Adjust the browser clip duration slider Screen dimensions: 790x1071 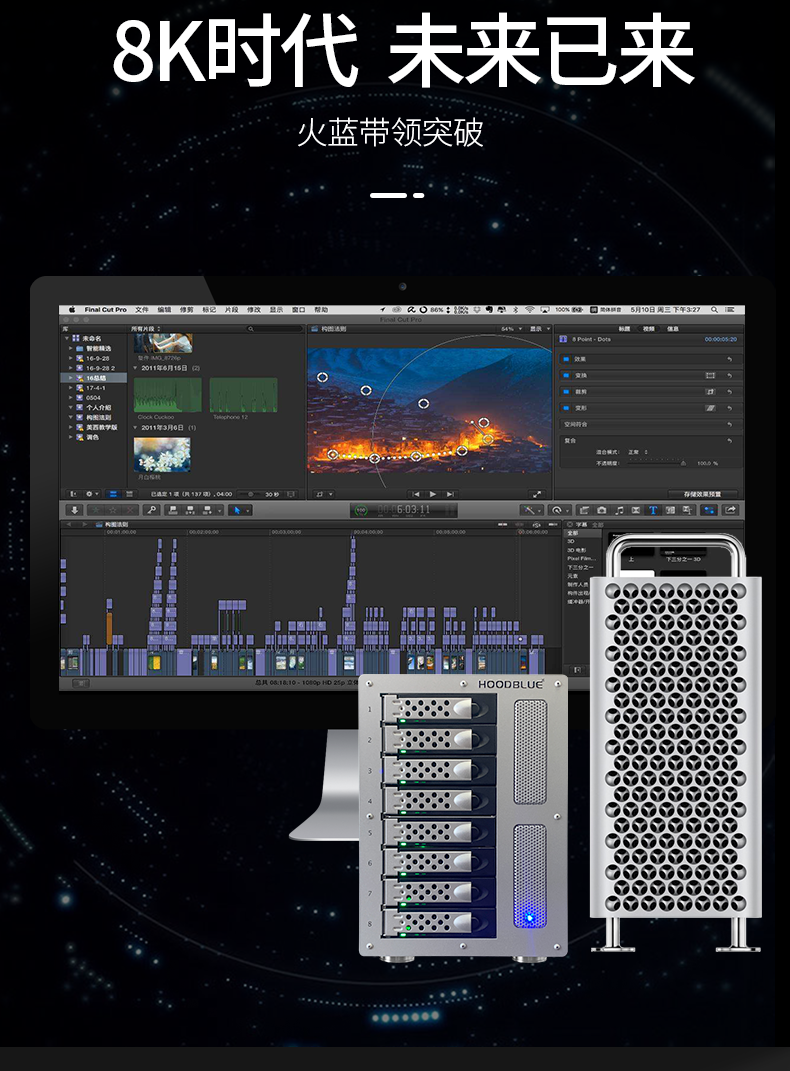point(251,494)
